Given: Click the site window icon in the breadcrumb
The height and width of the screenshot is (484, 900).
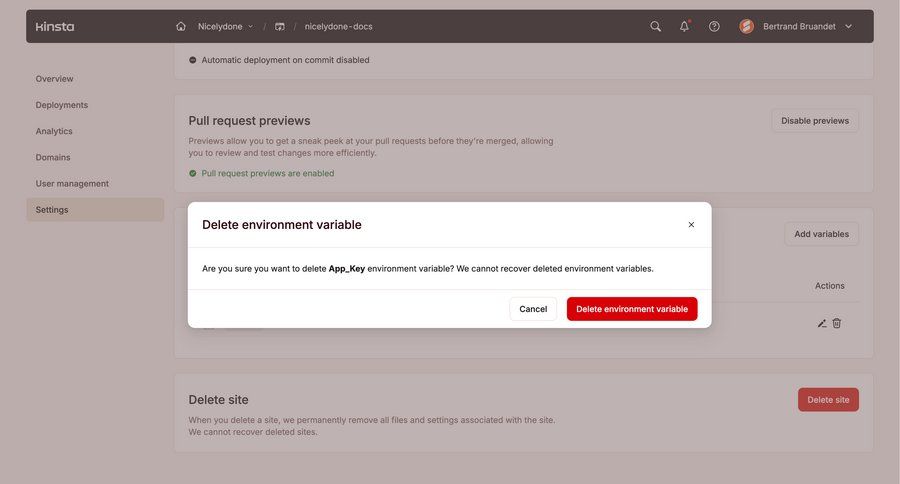Looking at the screenshot, I should [x=280, y=26].
